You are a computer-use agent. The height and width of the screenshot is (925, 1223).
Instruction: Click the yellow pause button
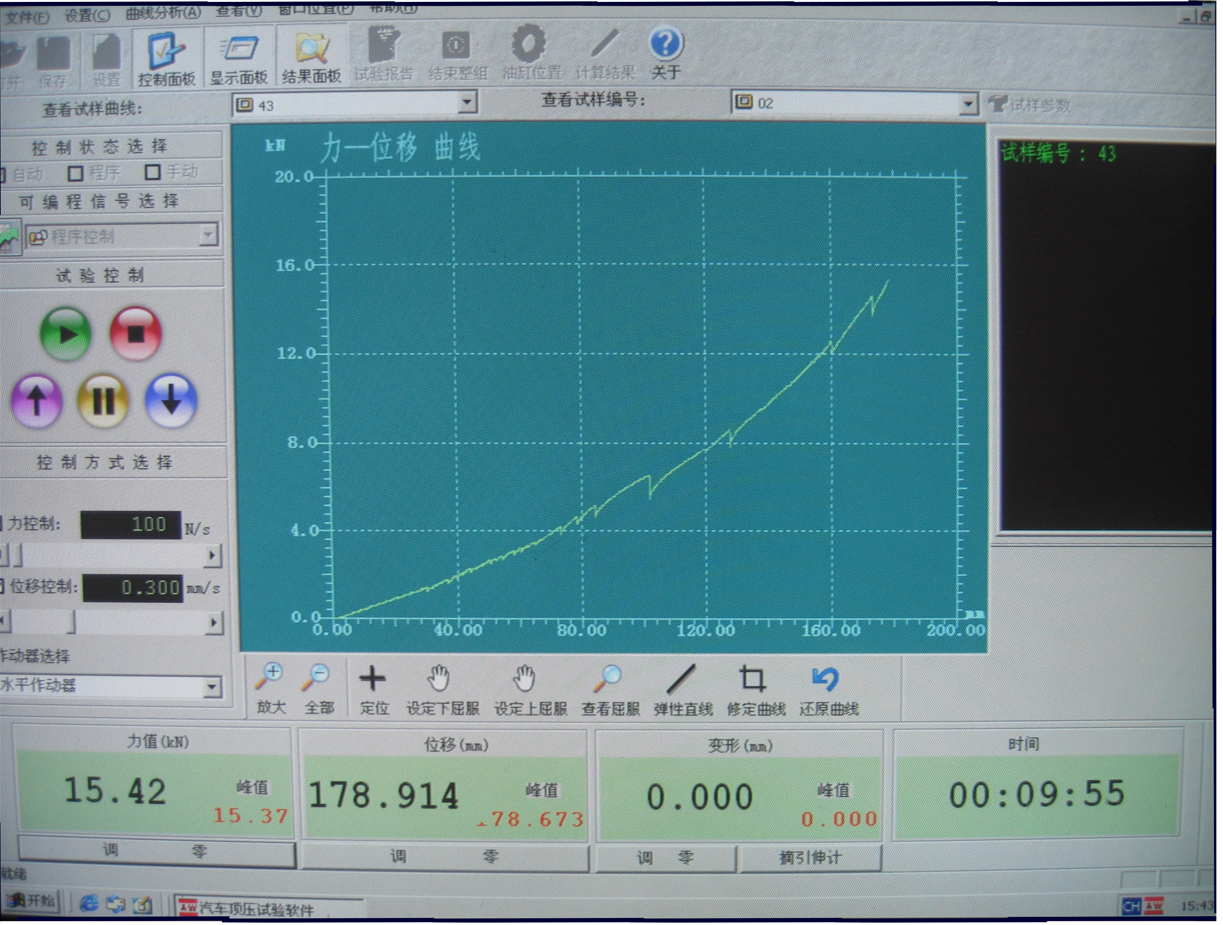click(103, 400)
